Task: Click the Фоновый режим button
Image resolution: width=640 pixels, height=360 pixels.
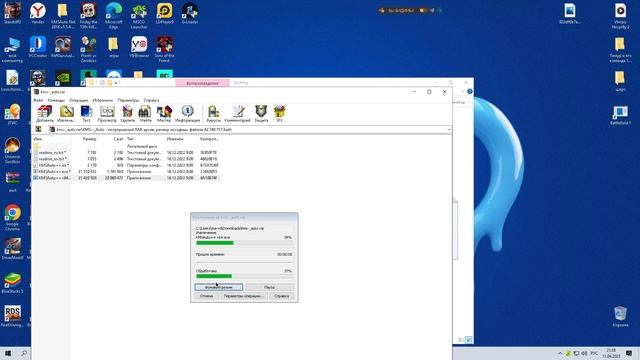Action: [x=219, y=287]
